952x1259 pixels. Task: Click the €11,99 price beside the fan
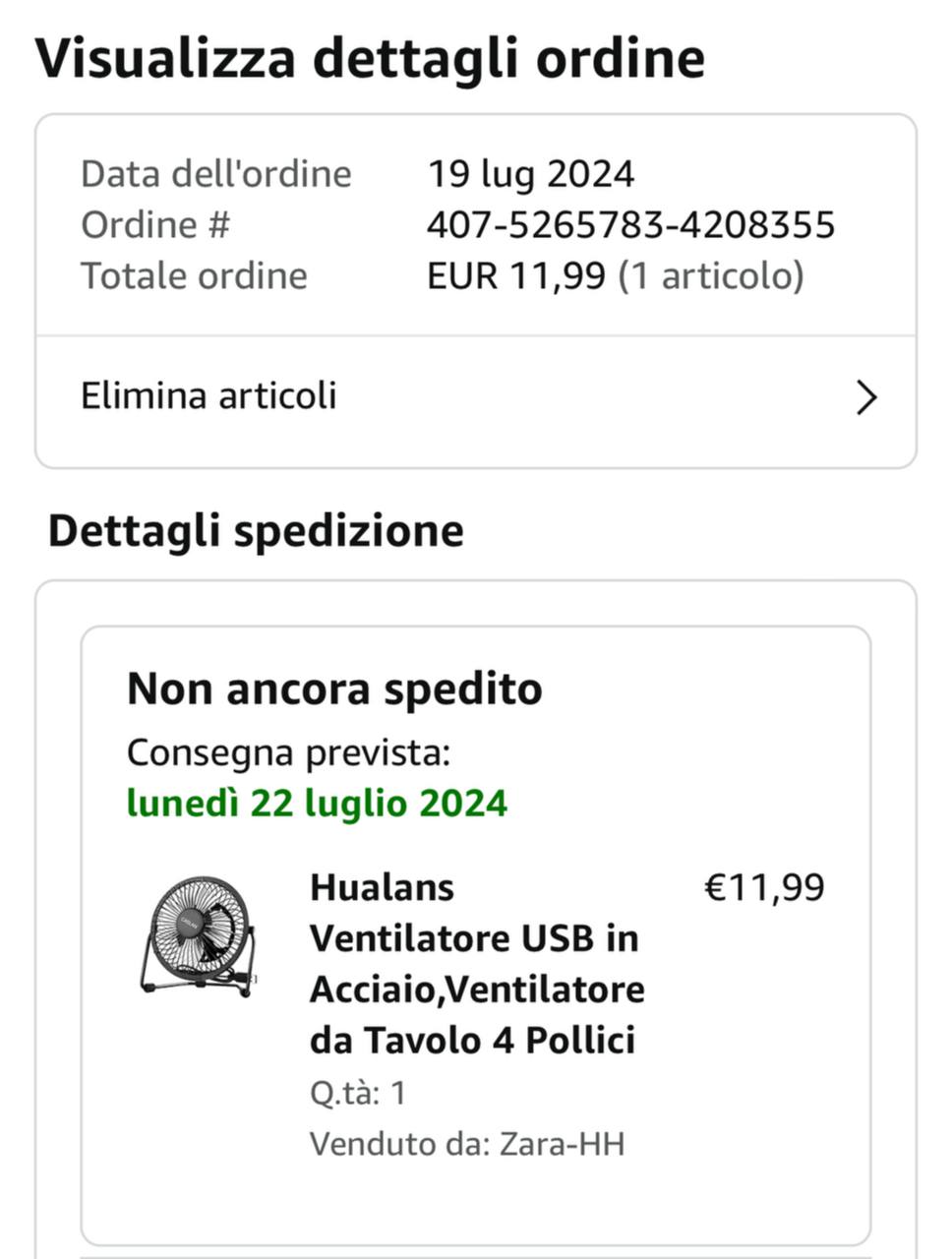(x=765, y=887)
